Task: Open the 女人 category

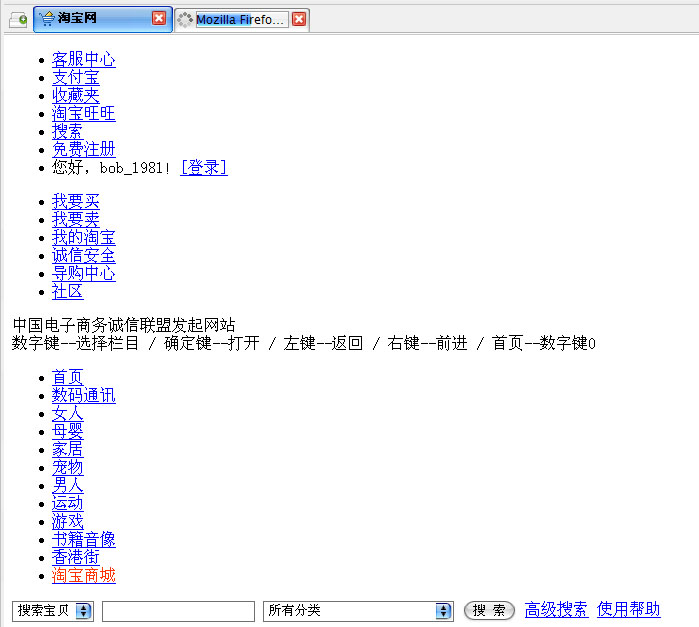Action: click(67, 413)
